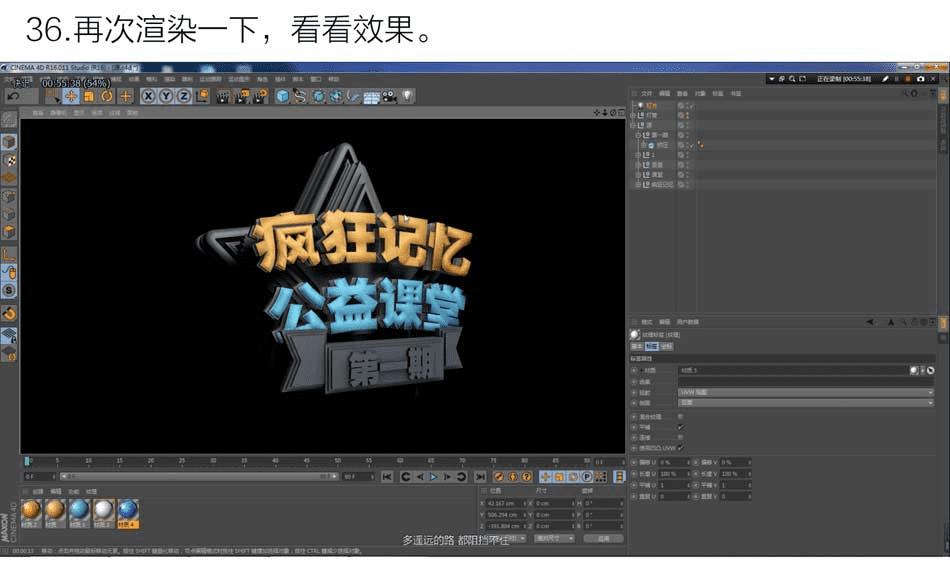Select the white material ball
Image resolution: width=950 pixels, height=584 pixels.
coord(103,510)
